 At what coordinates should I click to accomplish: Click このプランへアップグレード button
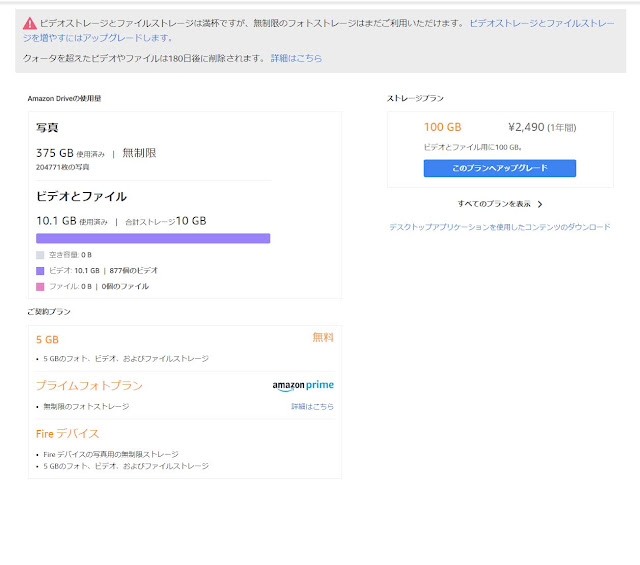[500, 168]
